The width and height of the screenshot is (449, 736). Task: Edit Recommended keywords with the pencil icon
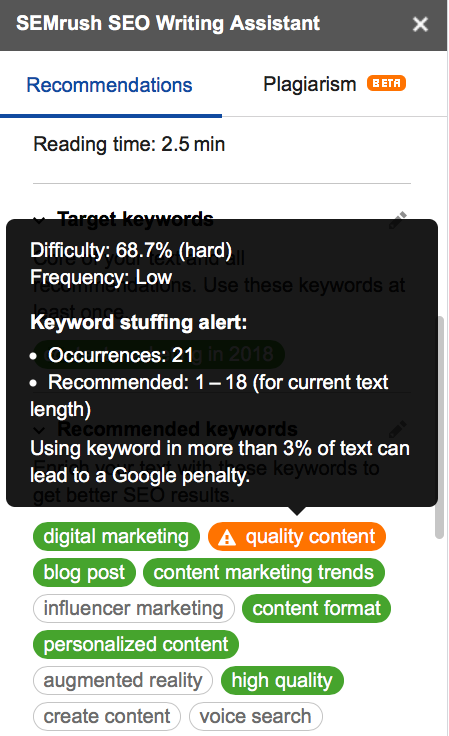coord(398,429)
